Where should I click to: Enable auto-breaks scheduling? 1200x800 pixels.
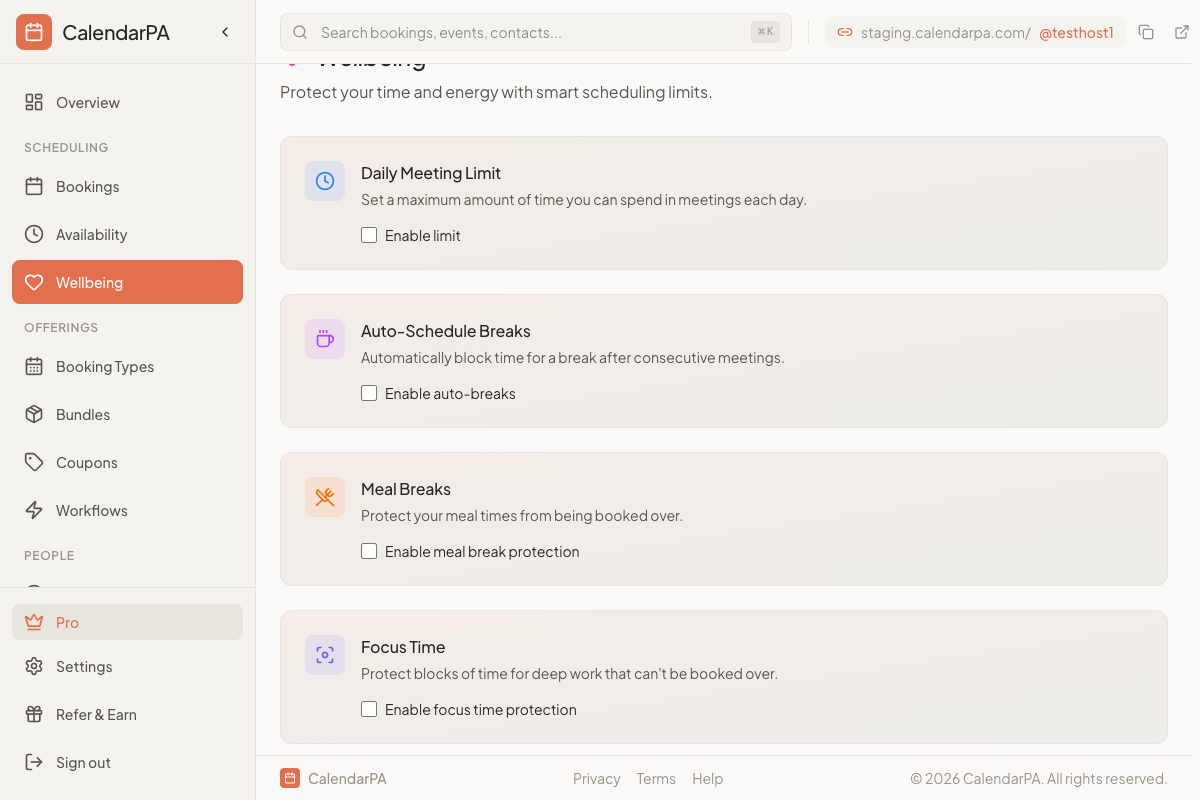coord(369,393)
